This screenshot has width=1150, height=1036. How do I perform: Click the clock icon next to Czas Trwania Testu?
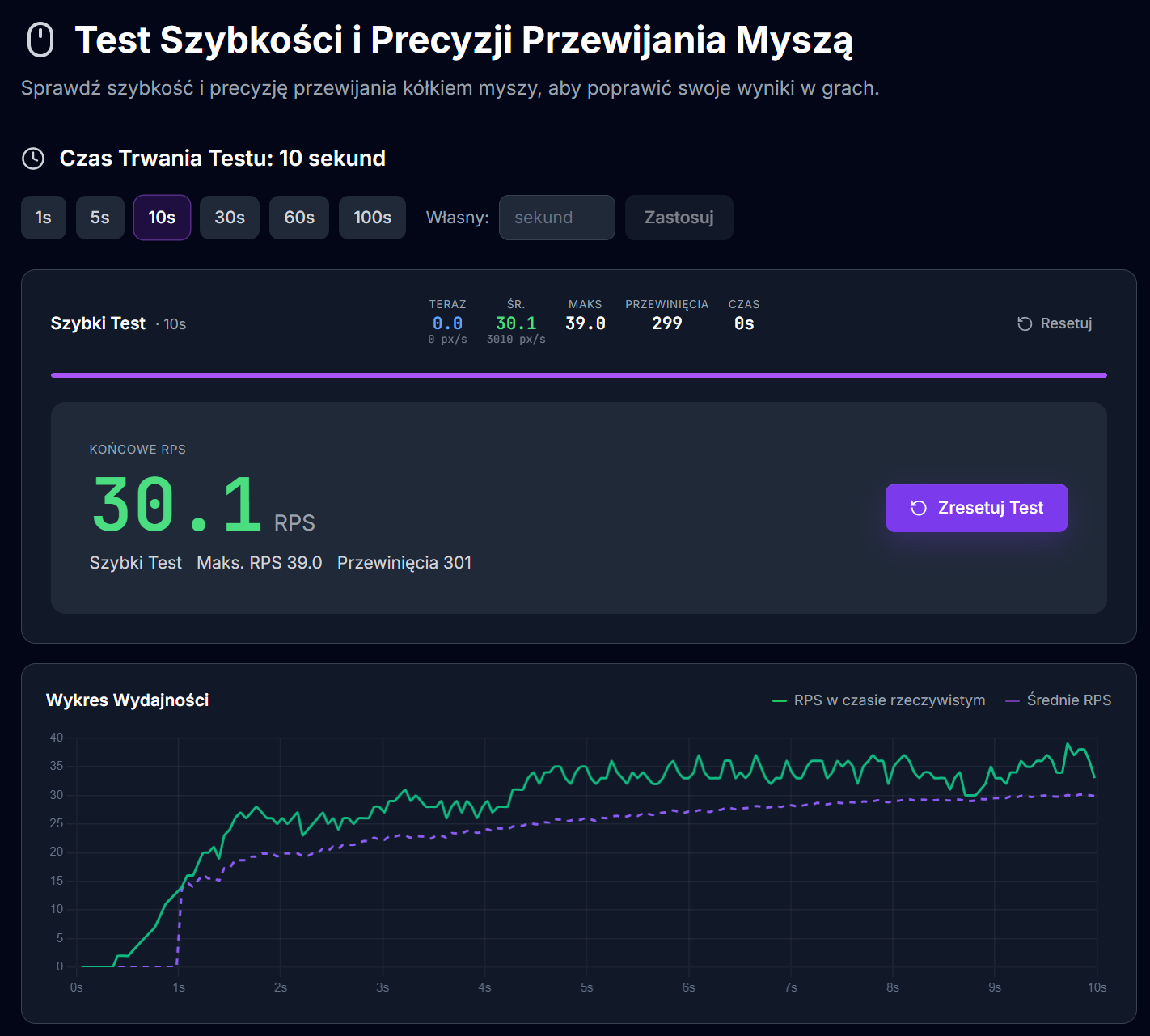pyautogui.click(x=33, y=159)
